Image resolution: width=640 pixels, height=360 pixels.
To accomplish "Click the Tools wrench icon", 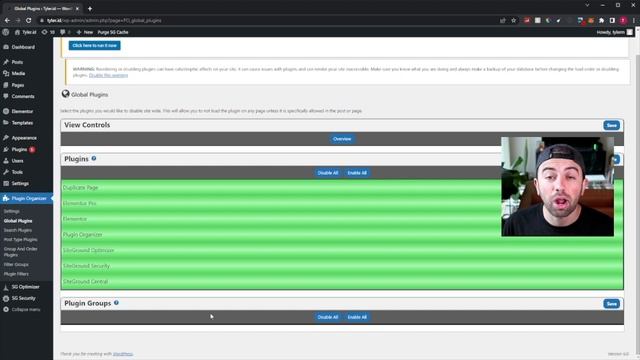I will coord(6,172).
